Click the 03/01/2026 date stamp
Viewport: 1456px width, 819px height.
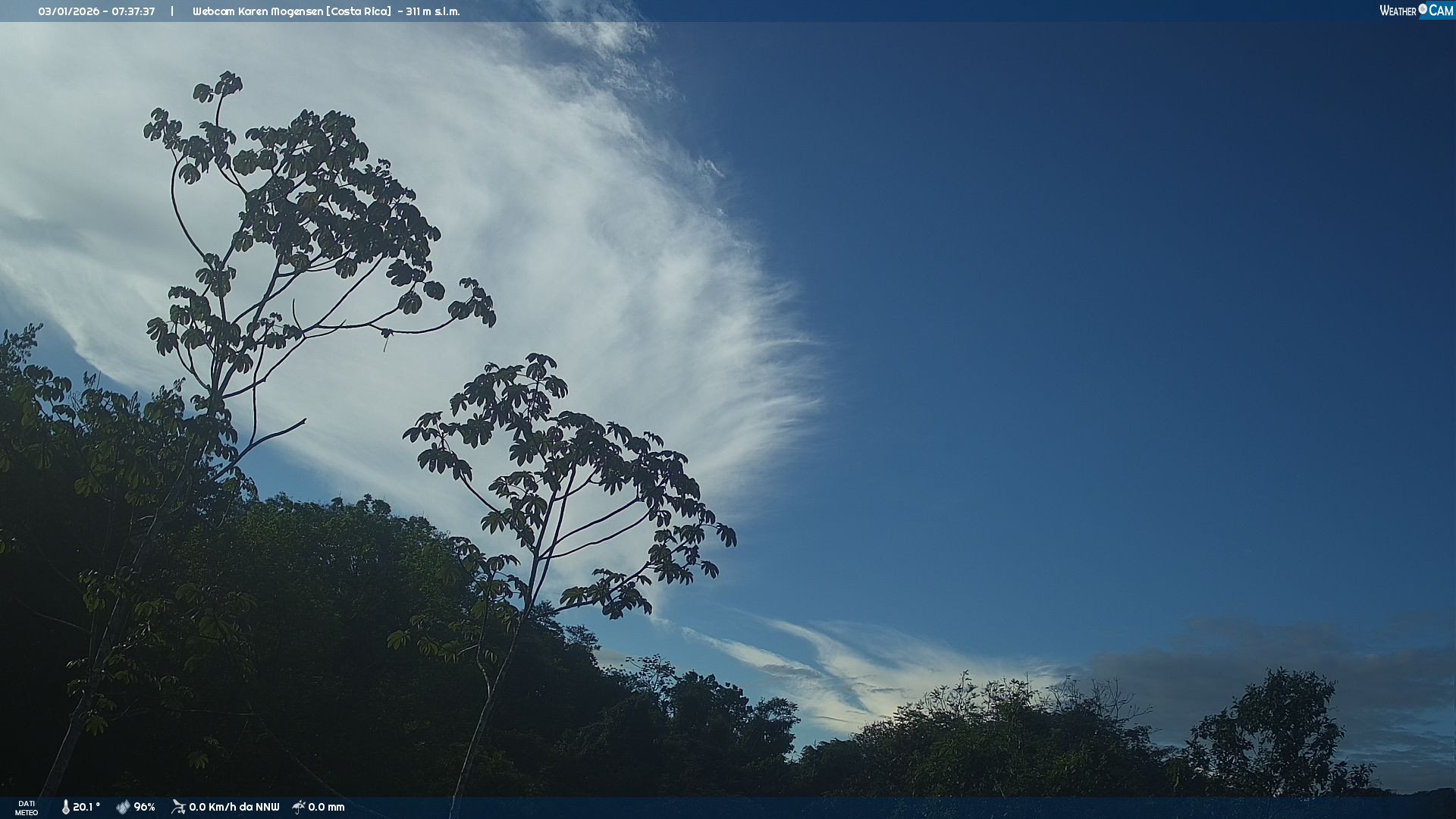68,11
